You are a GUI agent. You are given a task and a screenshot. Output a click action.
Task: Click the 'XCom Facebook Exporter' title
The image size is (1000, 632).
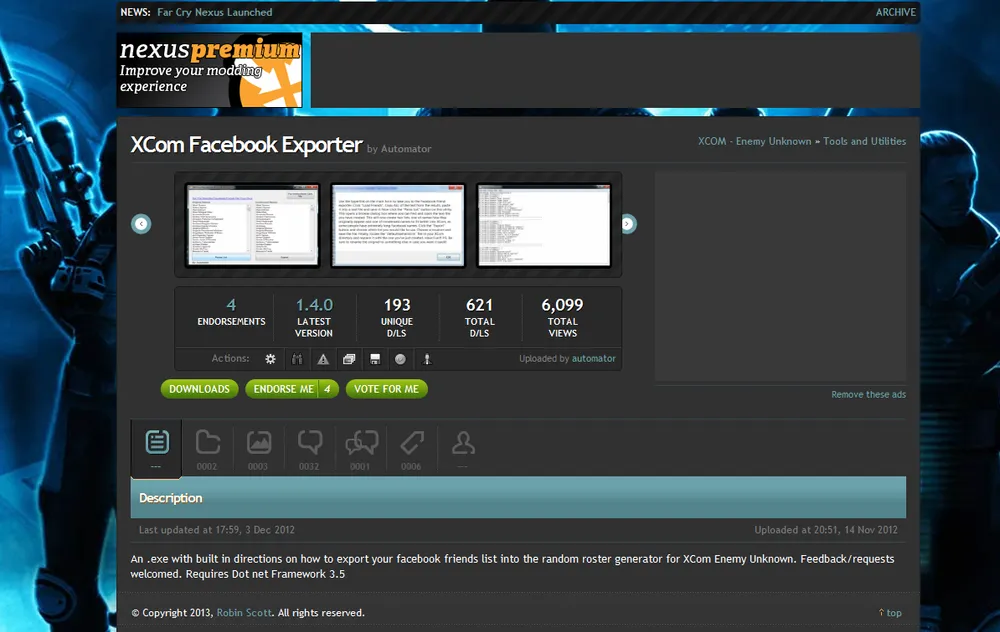[247, 145]
